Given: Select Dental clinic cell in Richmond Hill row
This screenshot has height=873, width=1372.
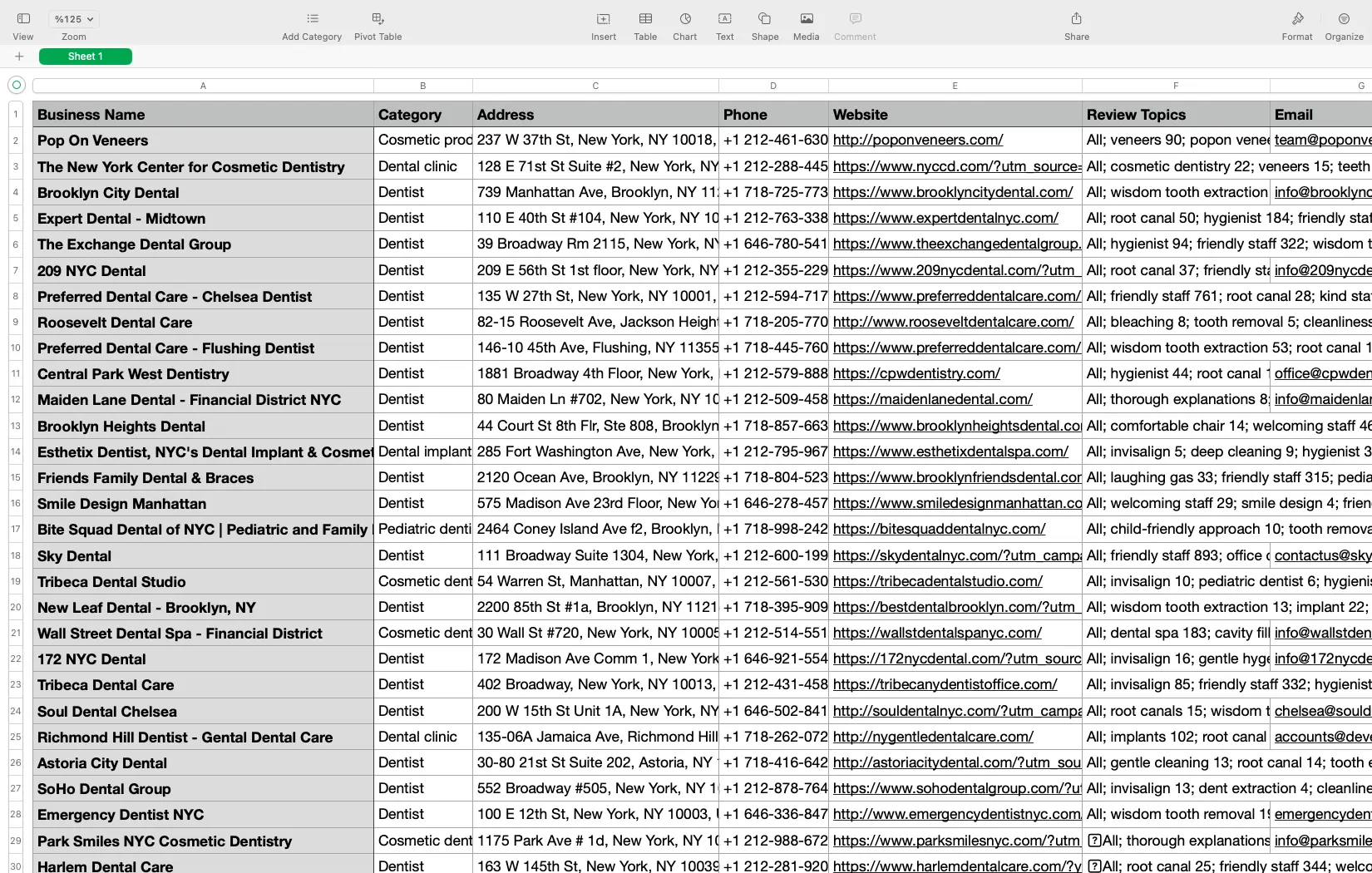Looking at the screenshot, I should tap(422, 737).
